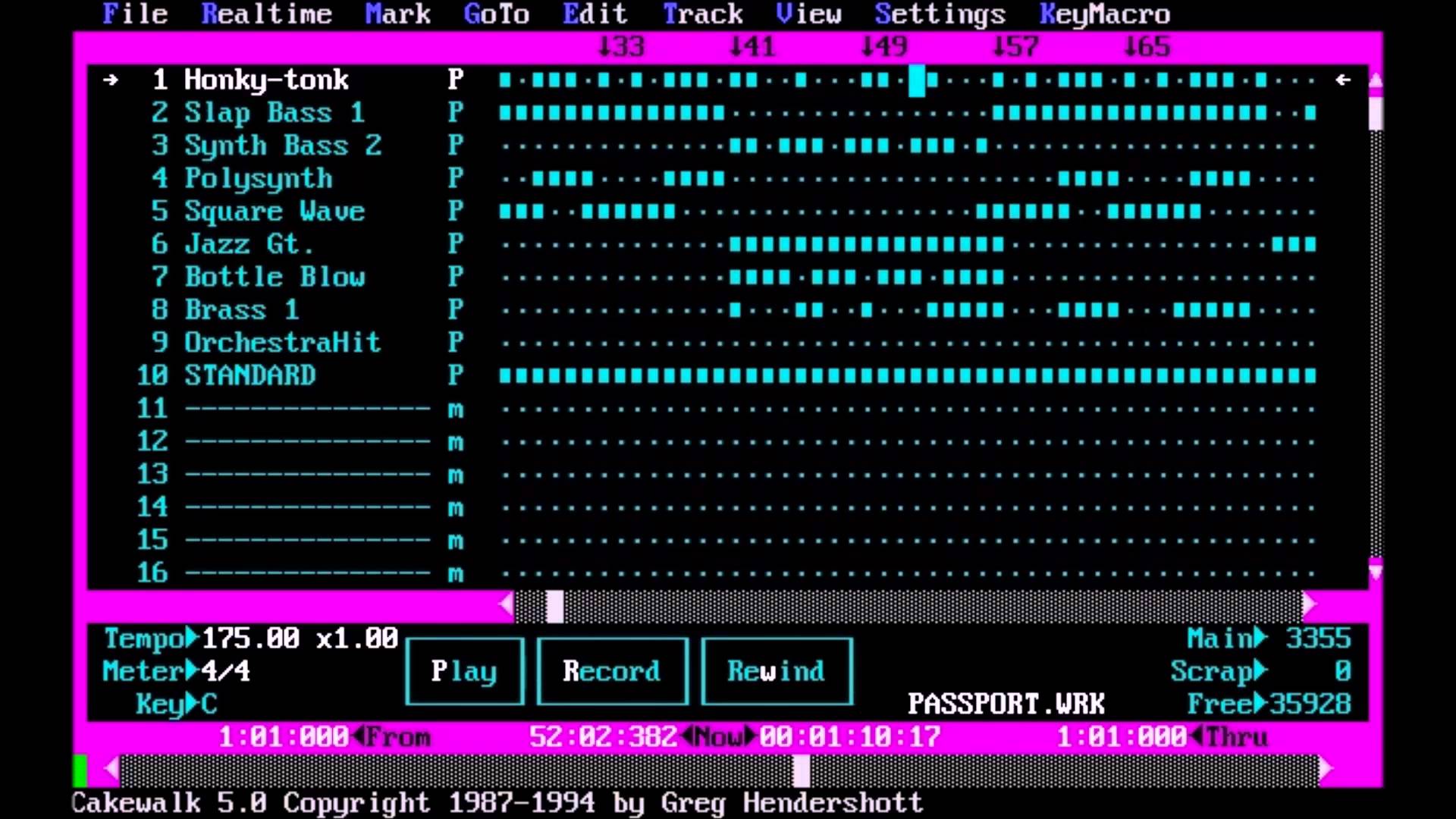Open the Realtime menu
This screenshot has width=1456, height=819.
click(x=266, y=14)
